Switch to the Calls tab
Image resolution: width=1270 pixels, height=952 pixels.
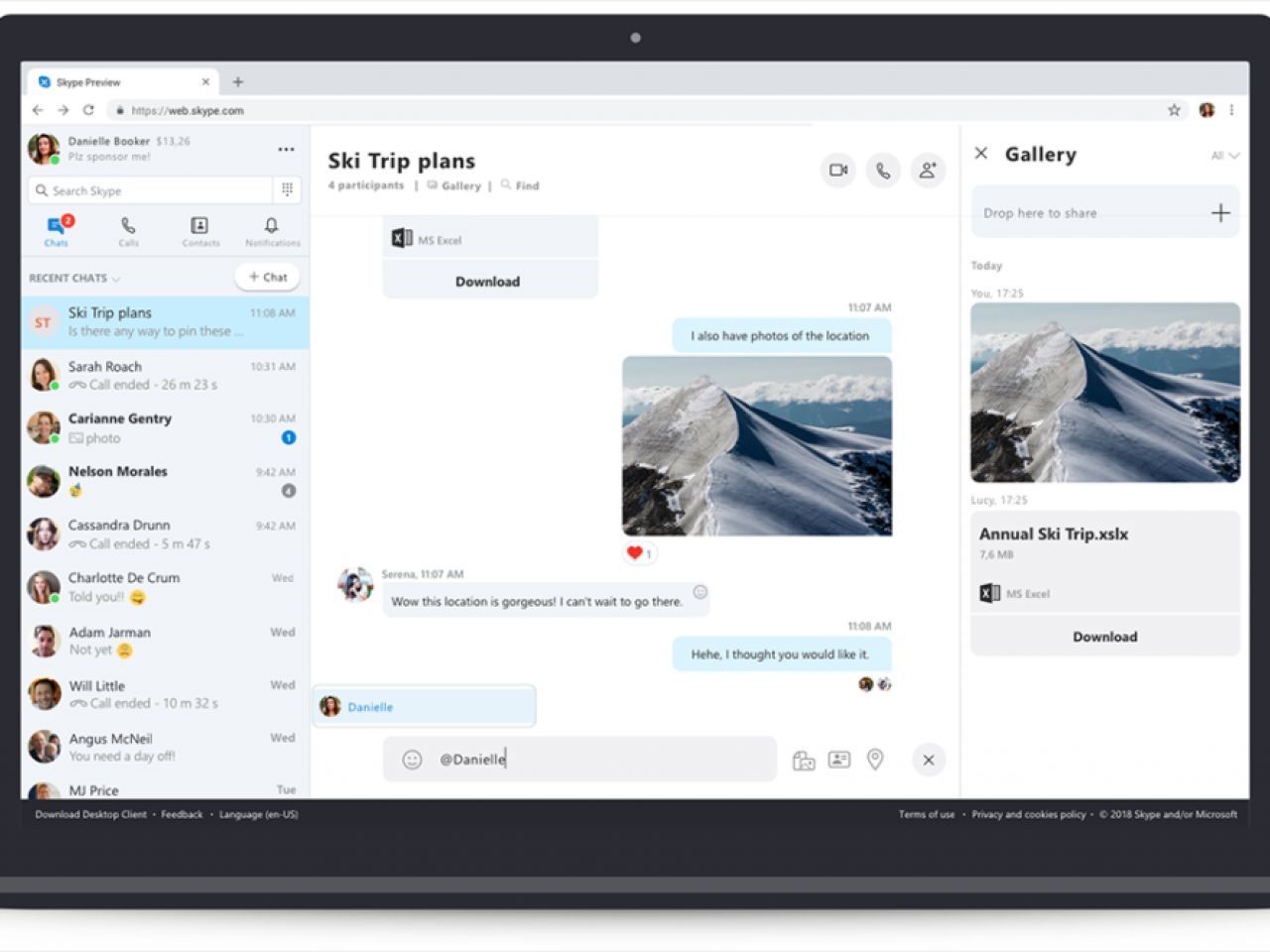click(129, 232)
